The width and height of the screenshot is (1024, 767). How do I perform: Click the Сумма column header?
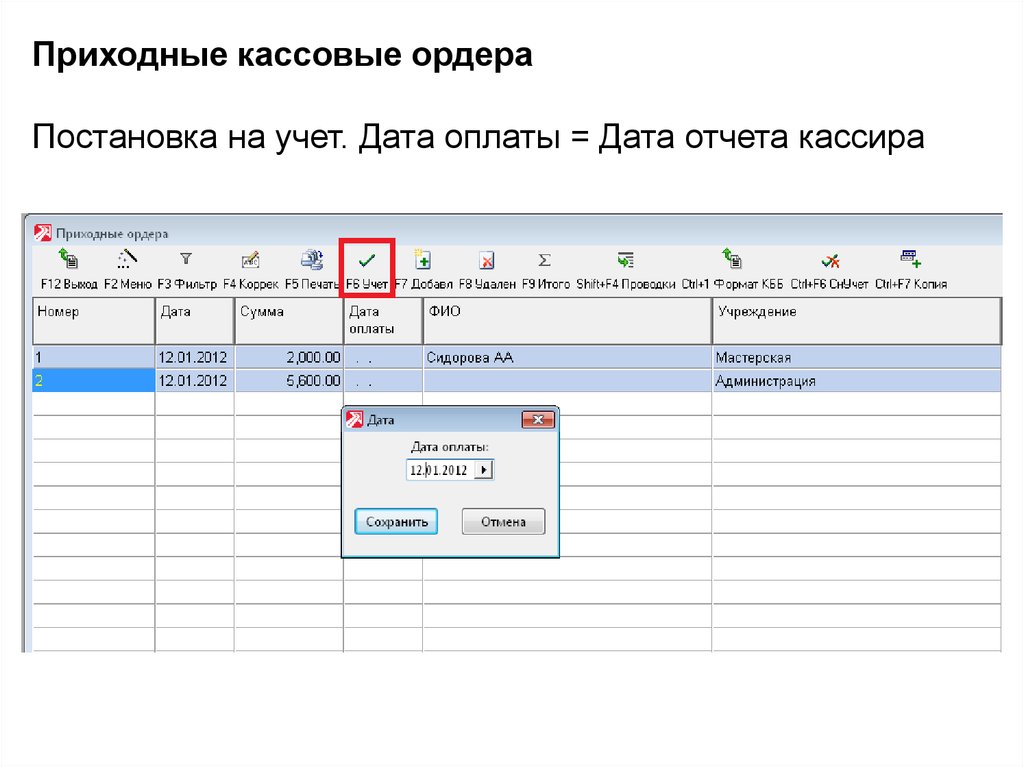(288, 320)
